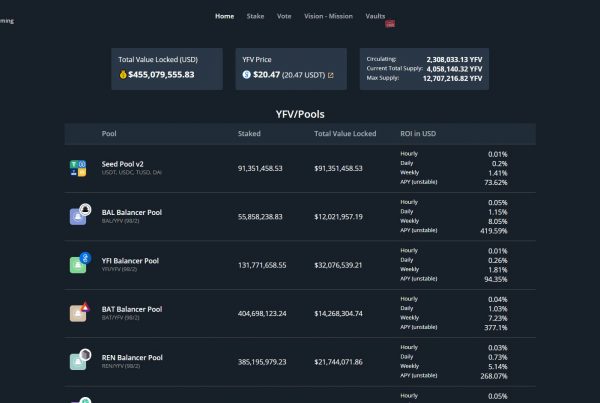Click the REN Balancer Pool icon
The height and width of the screenshot is (403, 600).
pos(80,360)
